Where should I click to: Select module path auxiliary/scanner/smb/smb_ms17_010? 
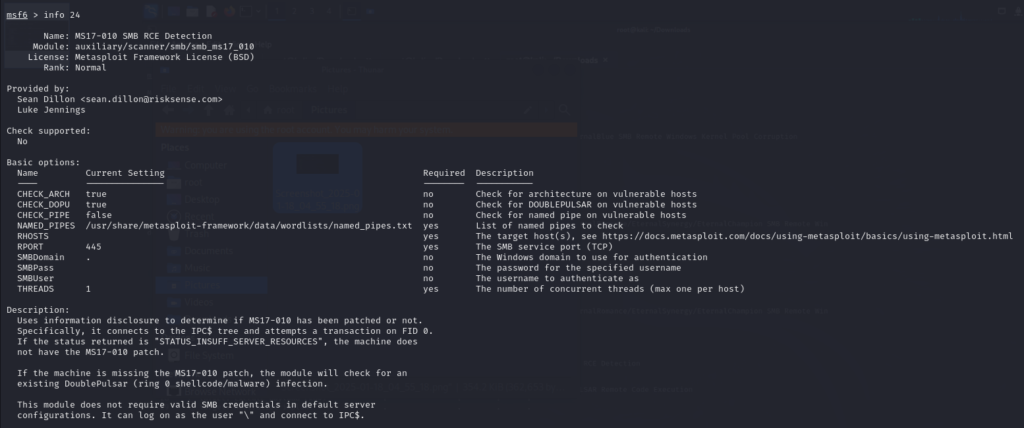click(x=164, y=46)
